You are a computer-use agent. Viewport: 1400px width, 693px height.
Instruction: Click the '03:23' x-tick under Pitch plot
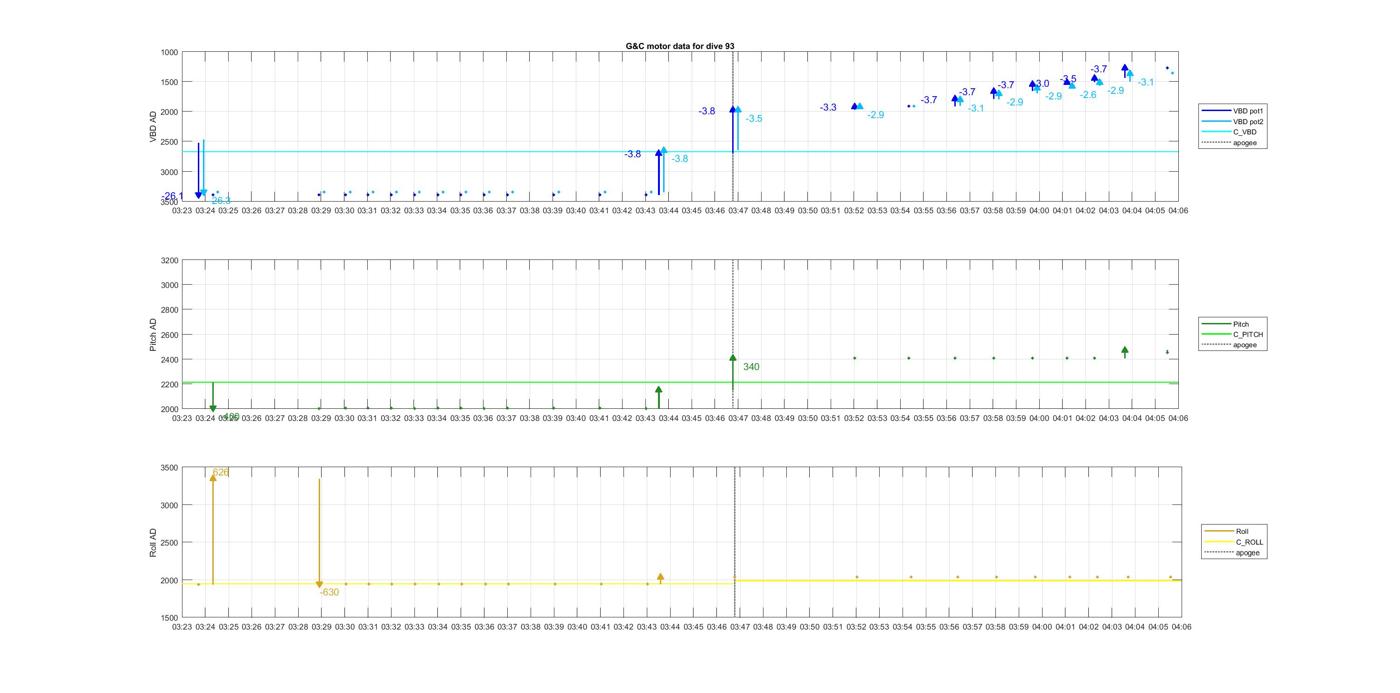pos(182,419)
